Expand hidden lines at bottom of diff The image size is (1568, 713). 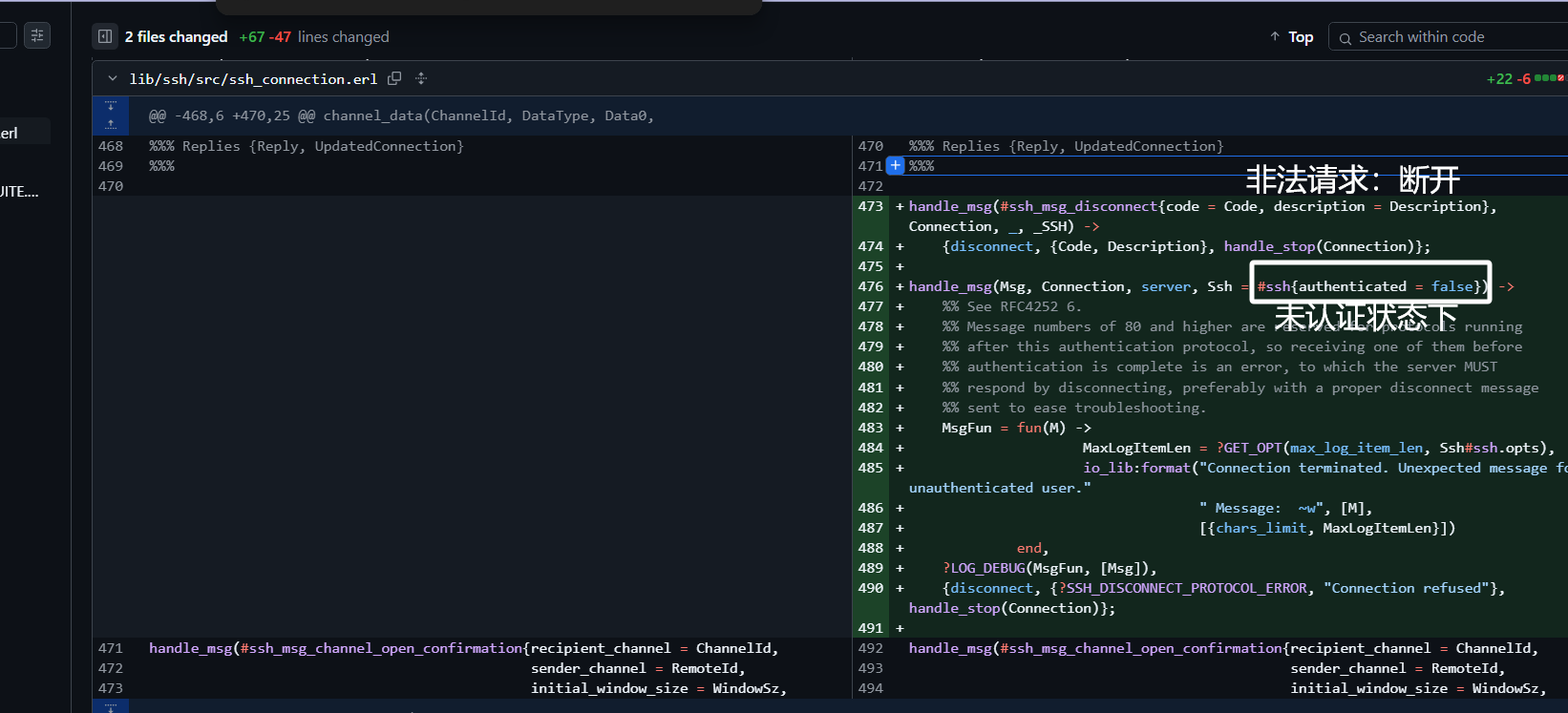[x=111, y=706]
